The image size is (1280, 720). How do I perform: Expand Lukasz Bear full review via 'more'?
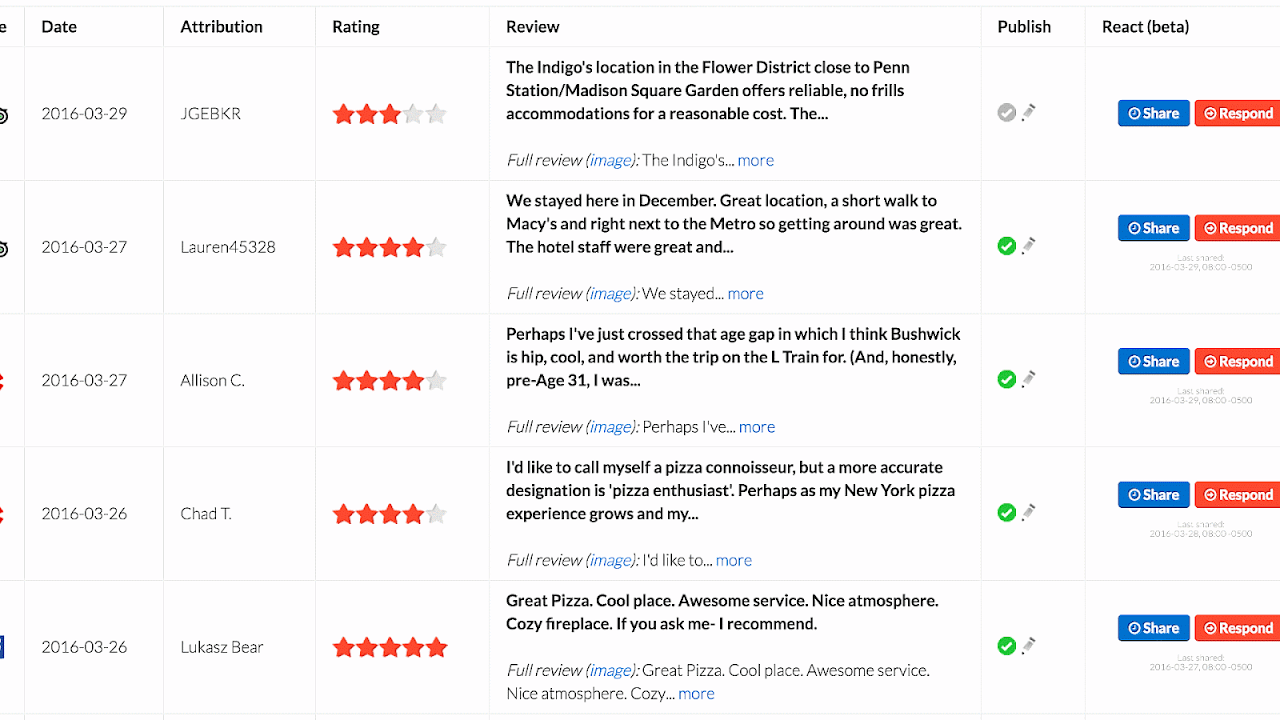696,694
